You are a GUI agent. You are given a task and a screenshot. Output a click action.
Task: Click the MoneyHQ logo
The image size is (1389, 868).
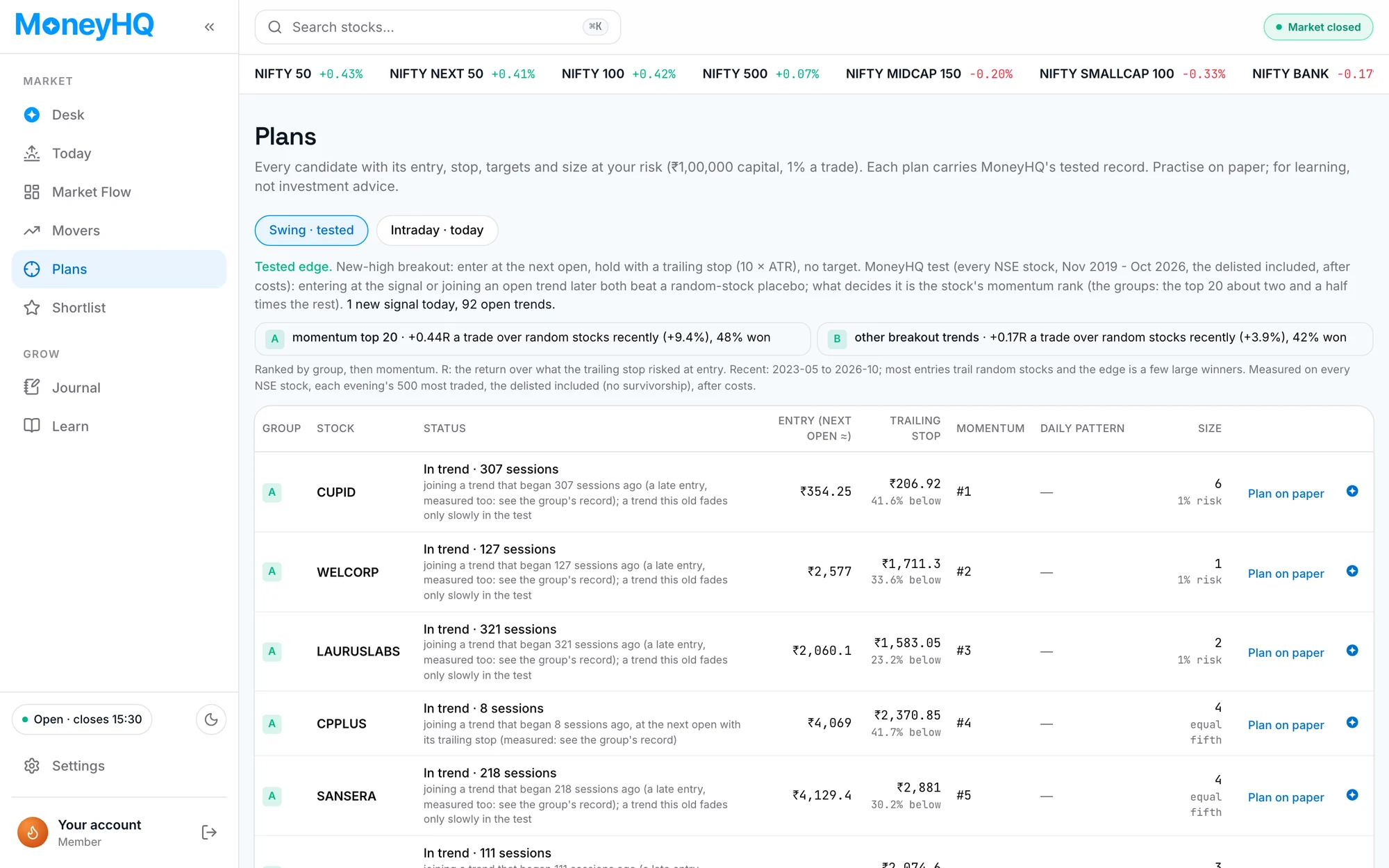(x=84, y=26)
